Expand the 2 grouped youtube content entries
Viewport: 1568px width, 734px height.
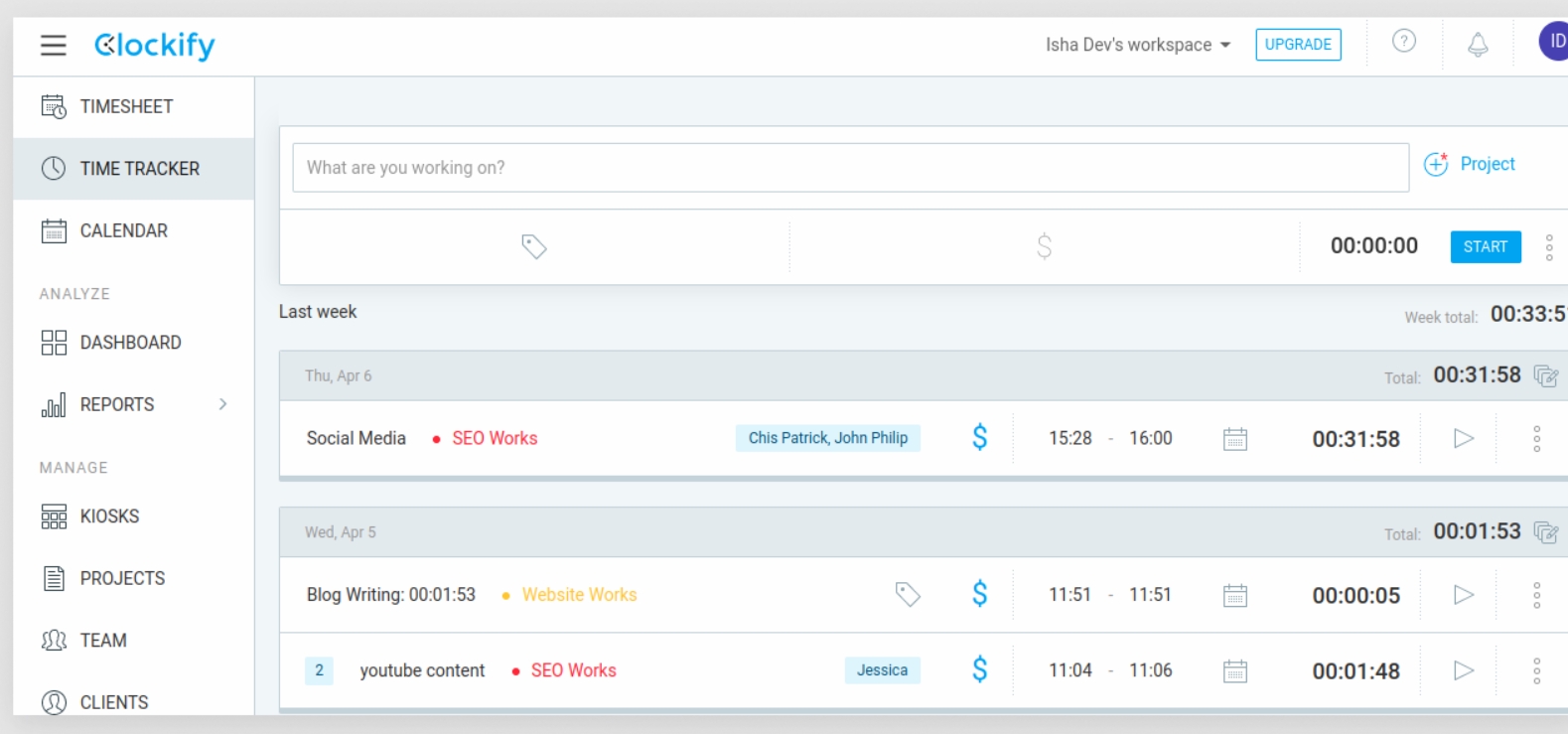pos(319,670)
